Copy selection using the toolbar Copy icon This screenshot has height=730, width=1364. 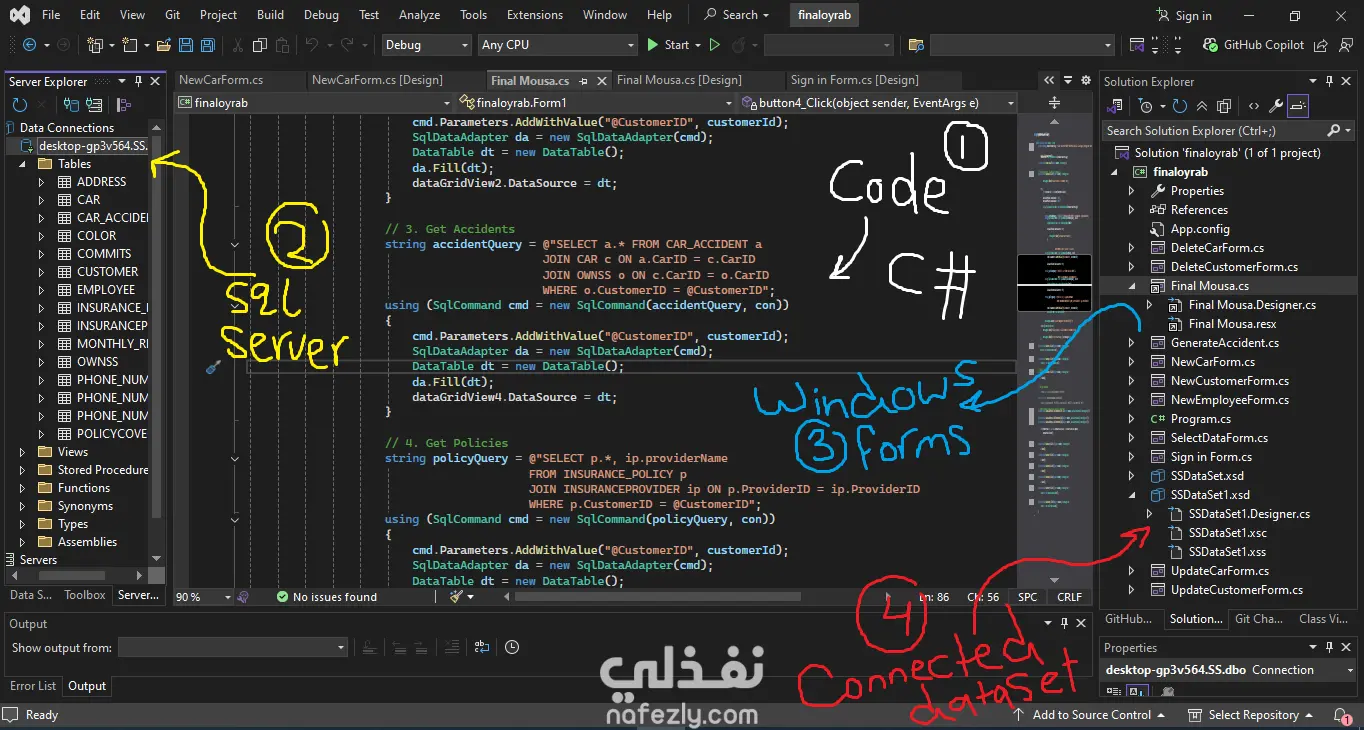(259, 45)
